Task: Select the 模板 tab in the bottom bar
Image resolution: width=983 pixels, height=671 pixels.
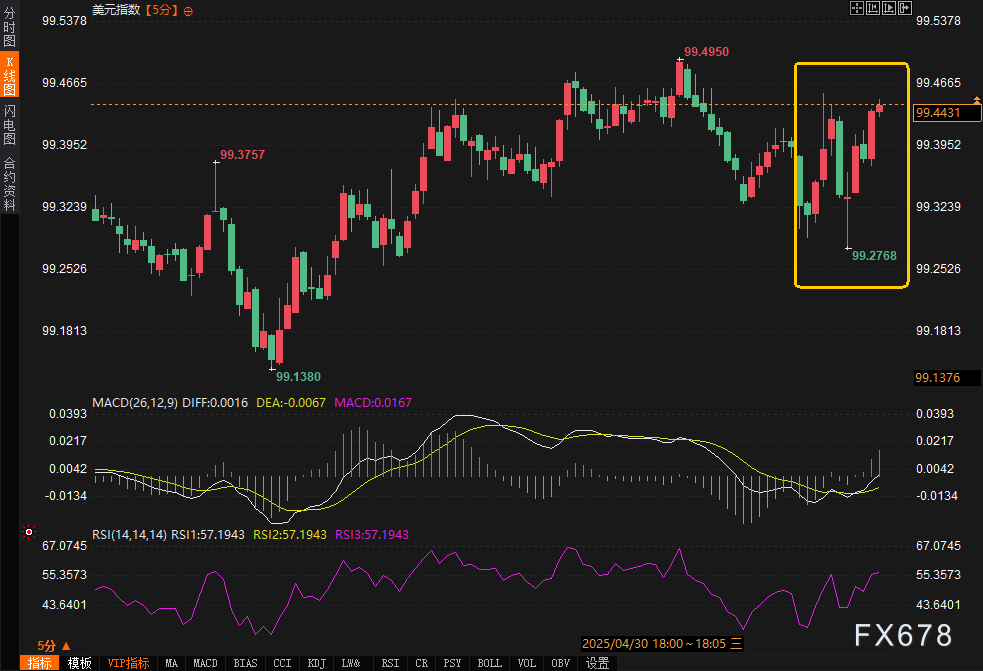Action: [x=79, y=663]
